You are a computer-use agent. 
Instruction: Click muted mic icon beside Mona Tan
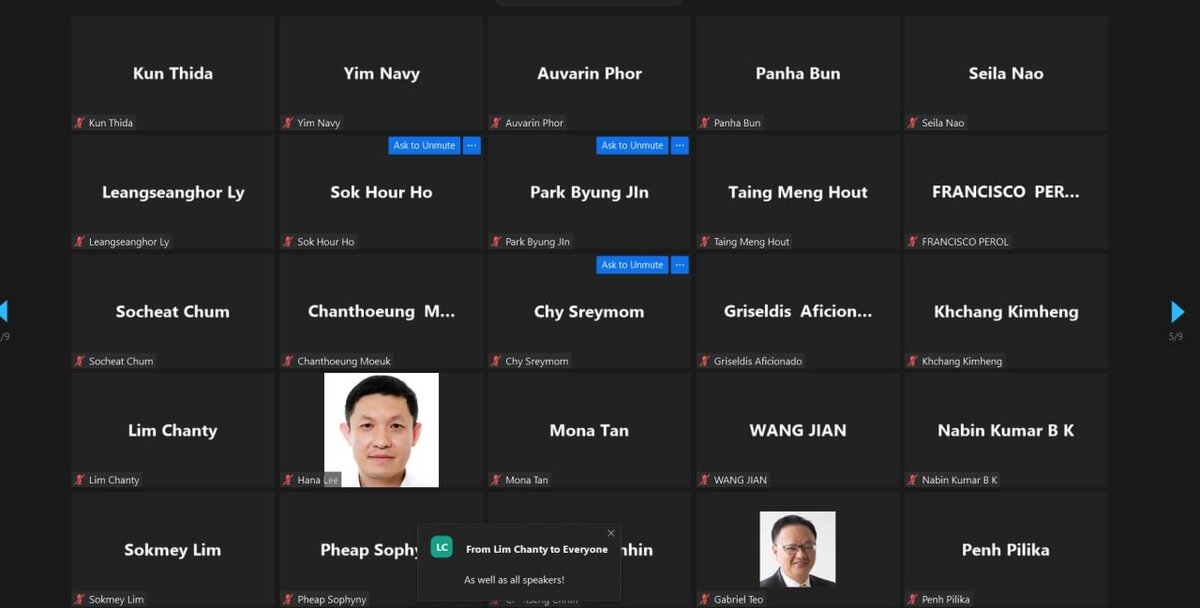click(x=496, y=480)
